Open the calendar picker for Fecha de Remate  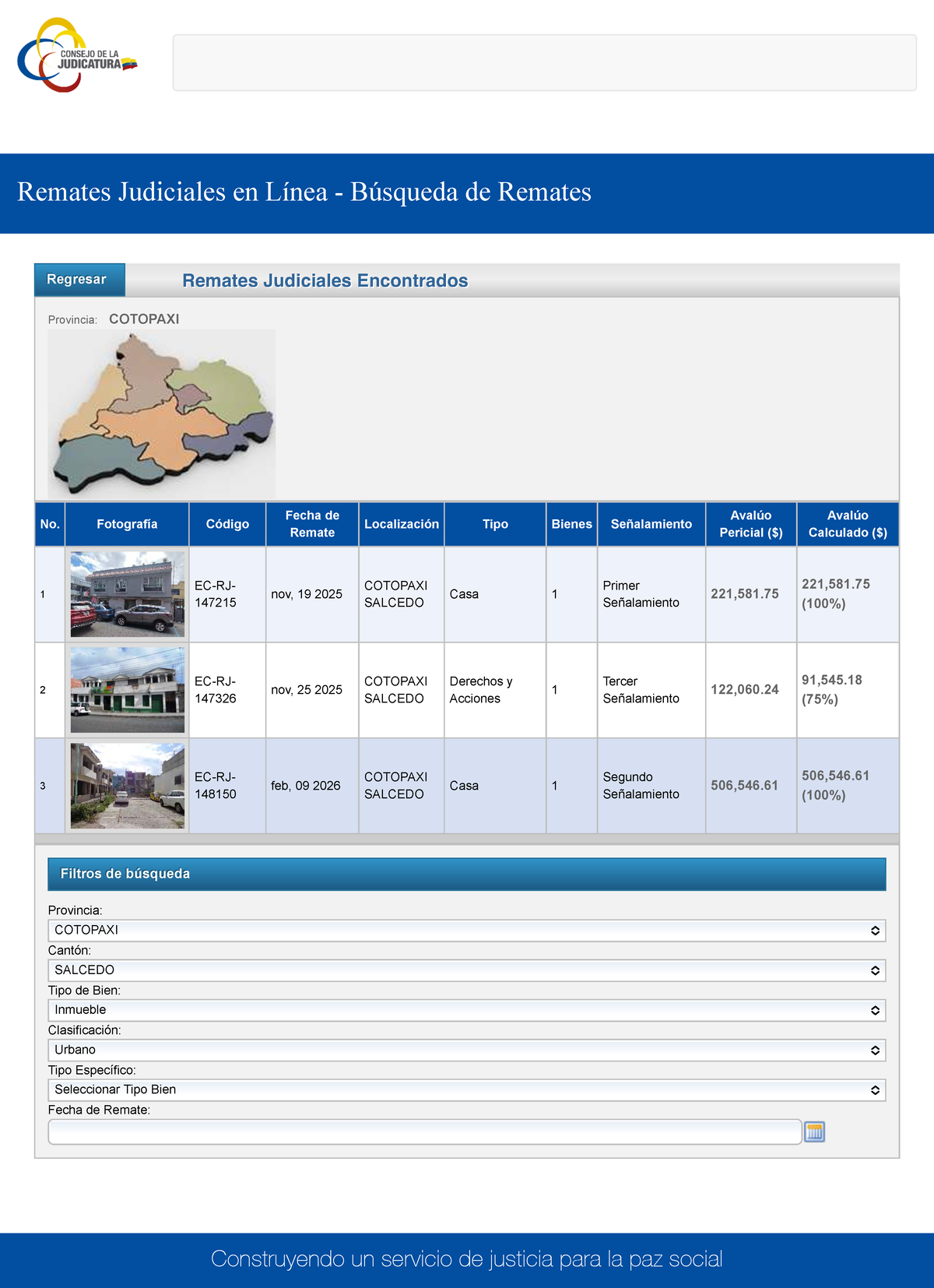coord(814,1131)
